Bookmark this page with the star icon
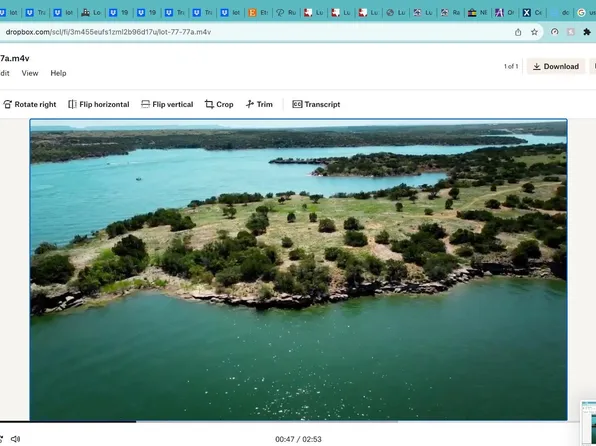This screenshot has width=596, height=446. [534, 32]
